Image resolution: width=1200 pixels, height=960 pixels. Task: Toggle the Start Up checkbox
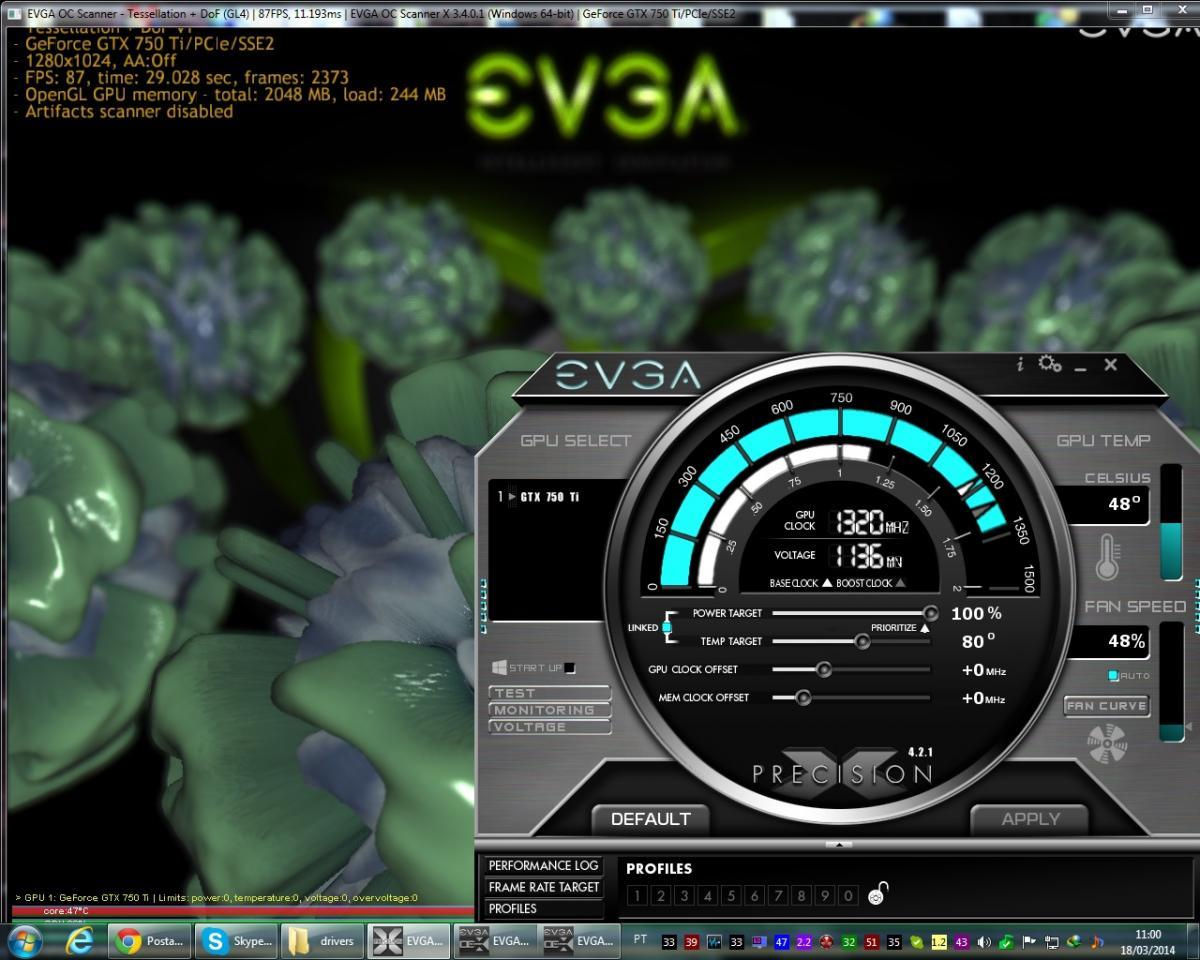tap(570, 668)
